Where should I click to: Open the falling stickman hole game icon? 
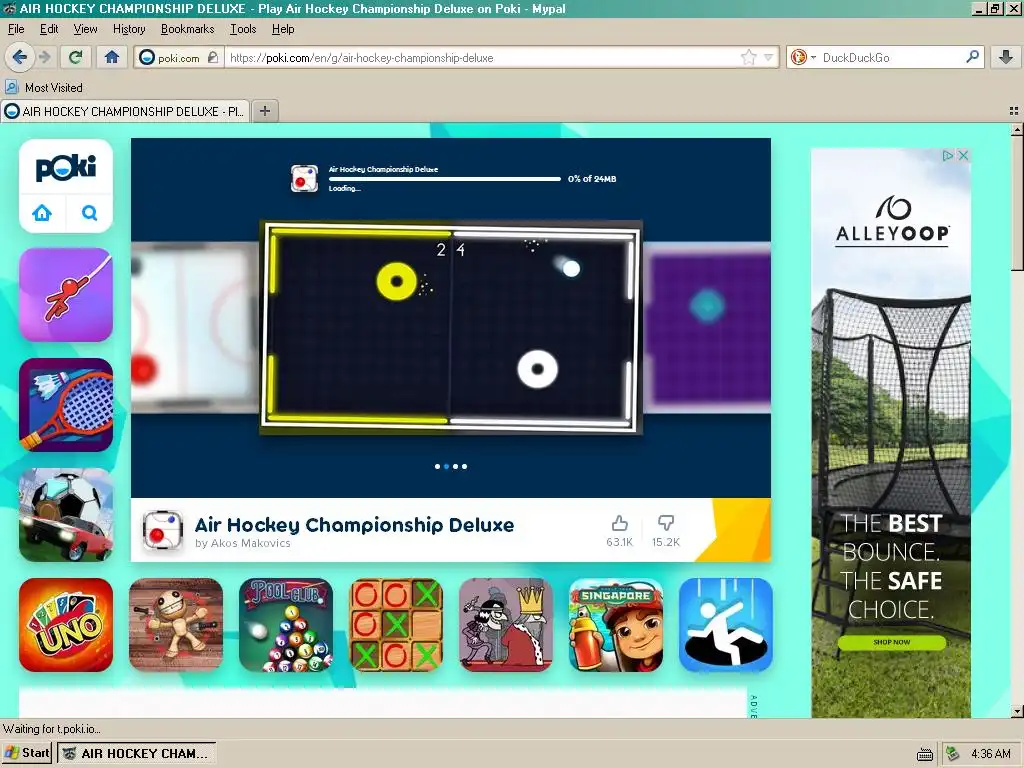(x=726, y=625)
